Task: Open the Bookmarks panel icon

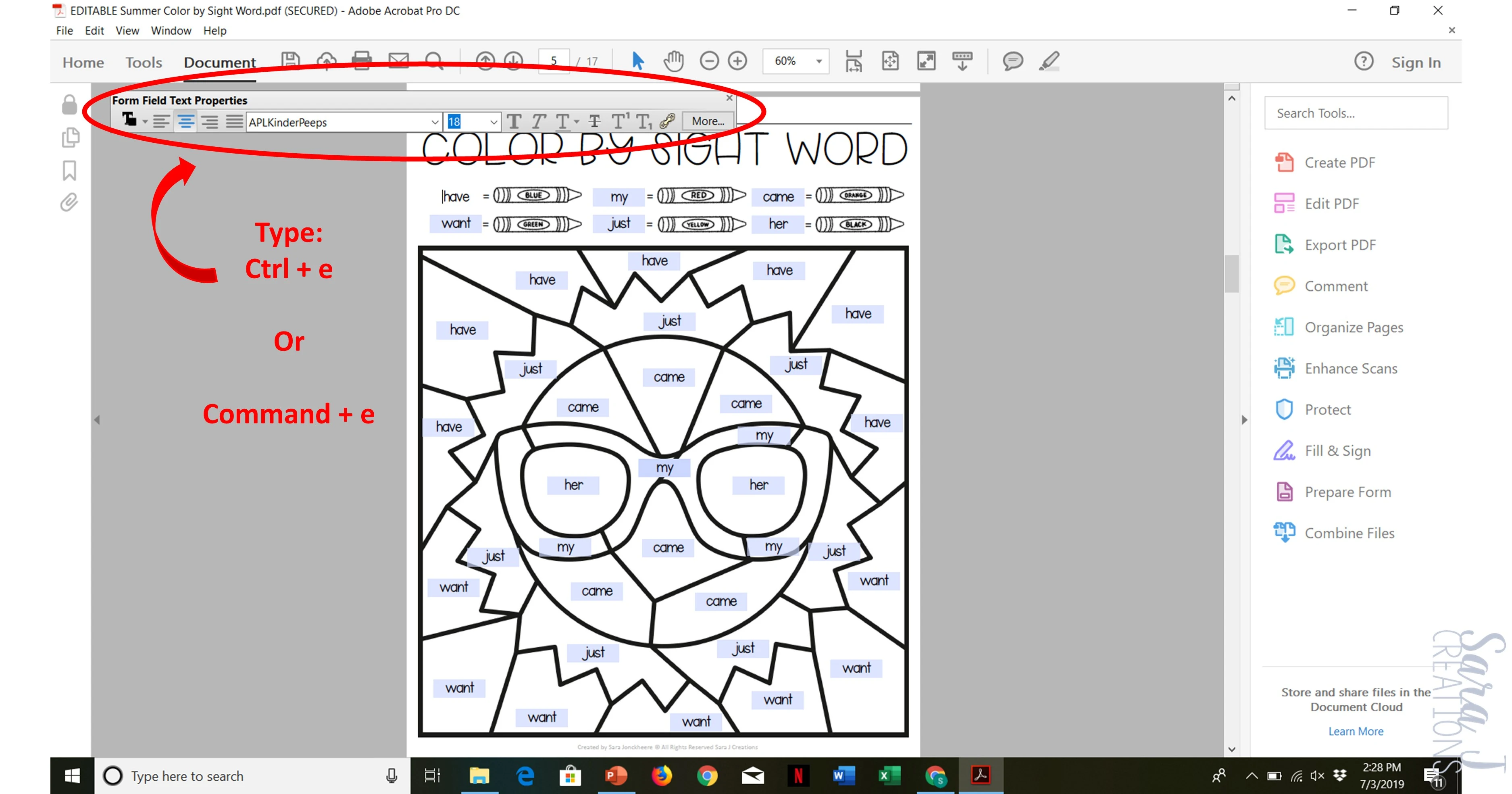Action: click(69, 170)
